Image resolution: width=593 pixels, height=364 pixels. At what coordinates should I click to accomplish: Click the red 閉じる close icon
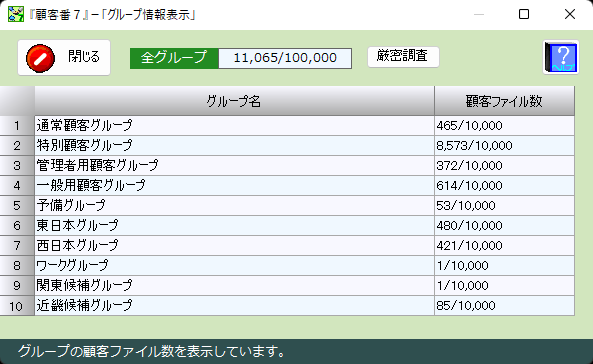40,58
